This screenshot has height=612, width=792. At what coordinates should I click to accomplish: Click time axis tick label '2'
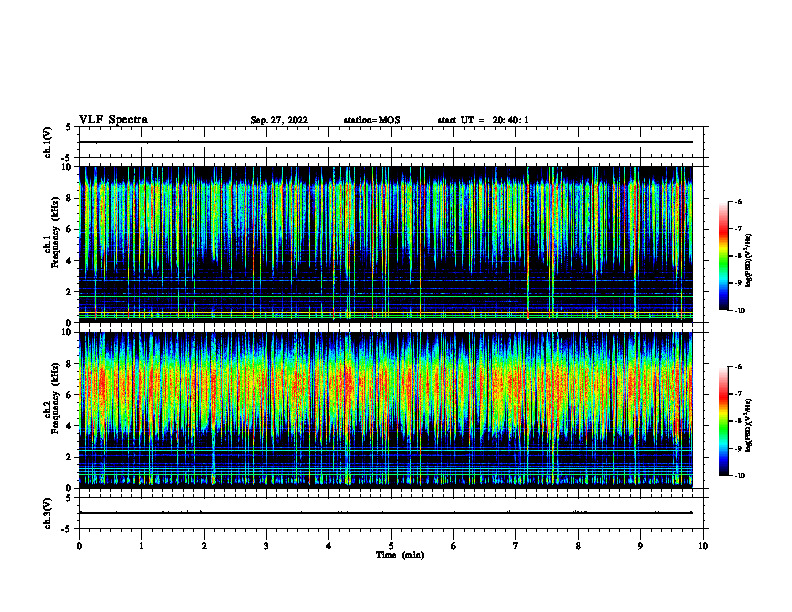(204, 546)
